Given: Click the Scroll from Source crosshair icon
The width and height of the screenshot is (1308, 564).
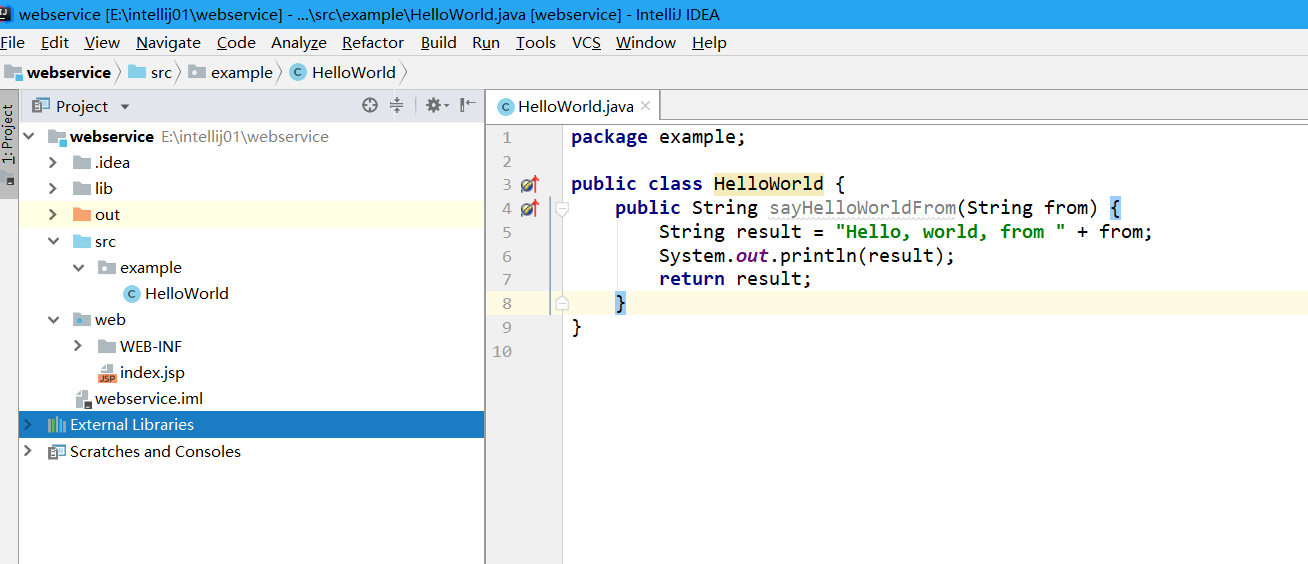Looking at the screenshot, I should (x=370, y=105).
